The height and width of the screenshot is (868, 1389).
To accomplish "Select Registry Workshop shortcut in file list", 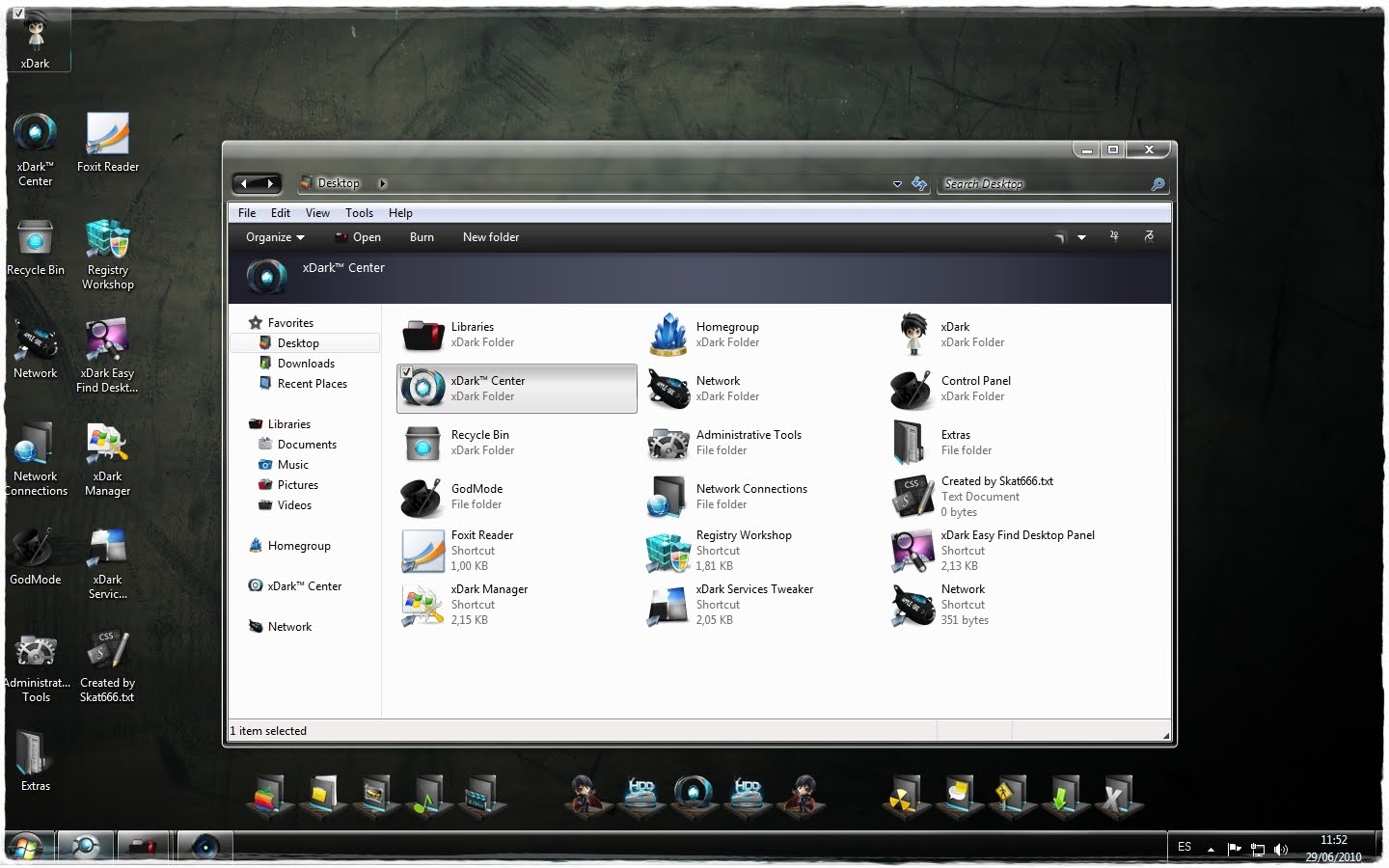I will coord(720,551).
